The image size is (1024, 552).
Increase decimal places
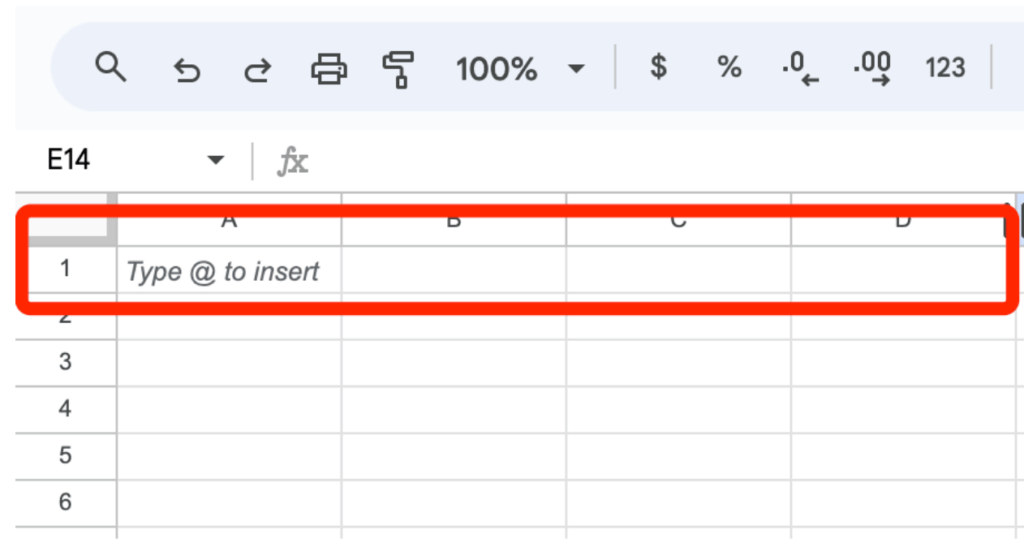(x=872, y=69)
